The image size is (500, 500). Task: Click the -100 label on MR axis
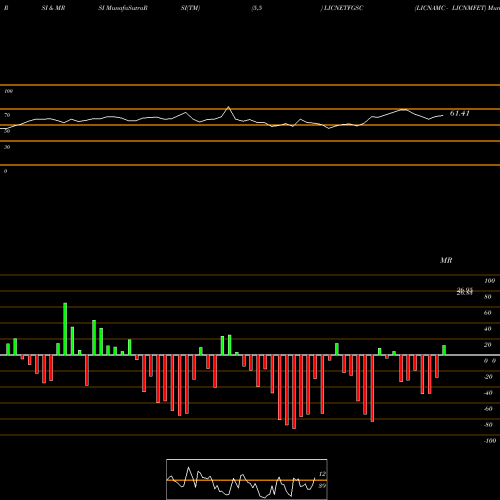490,441
